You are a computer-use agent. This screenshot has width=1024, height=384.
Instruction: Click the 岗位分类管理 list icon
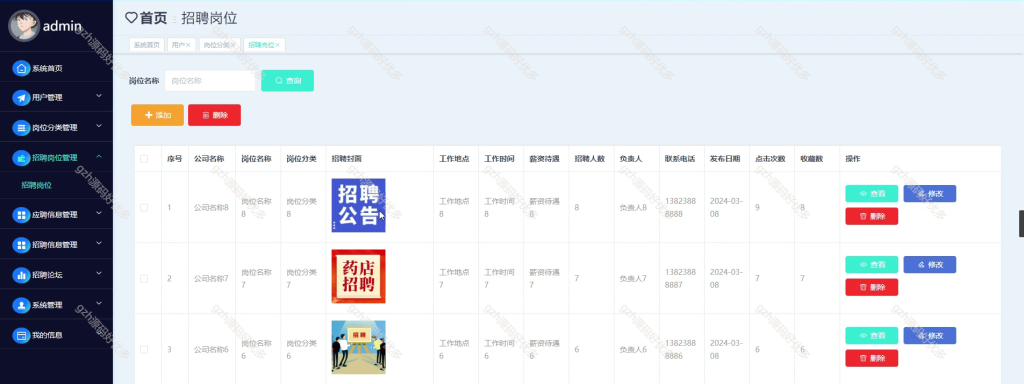(22, 127)
